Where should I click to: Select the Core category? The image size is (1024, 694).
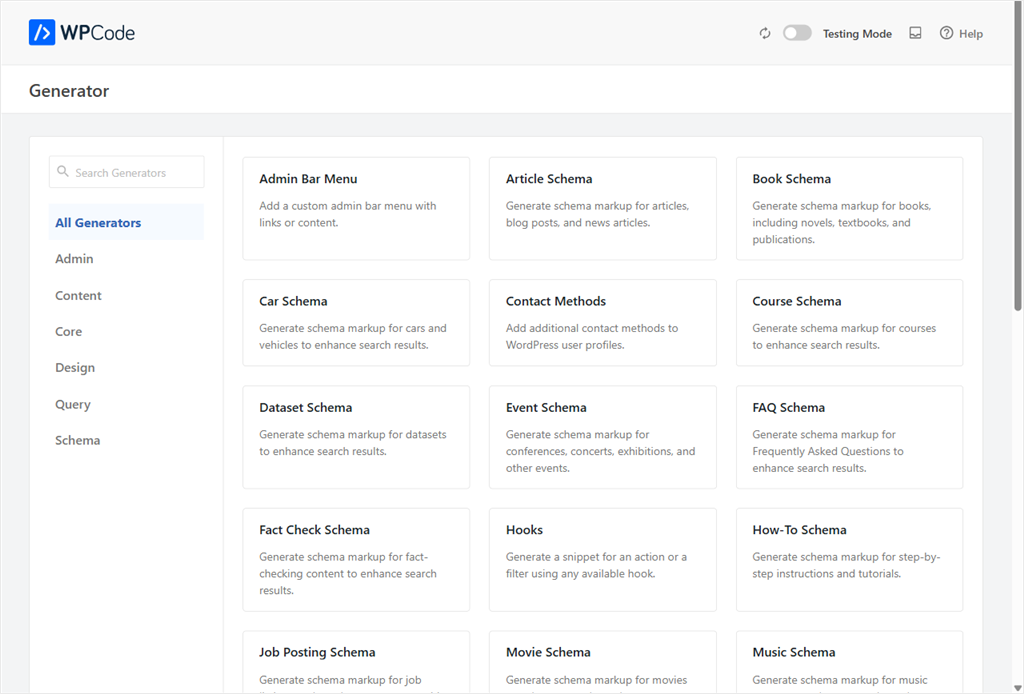69,331
